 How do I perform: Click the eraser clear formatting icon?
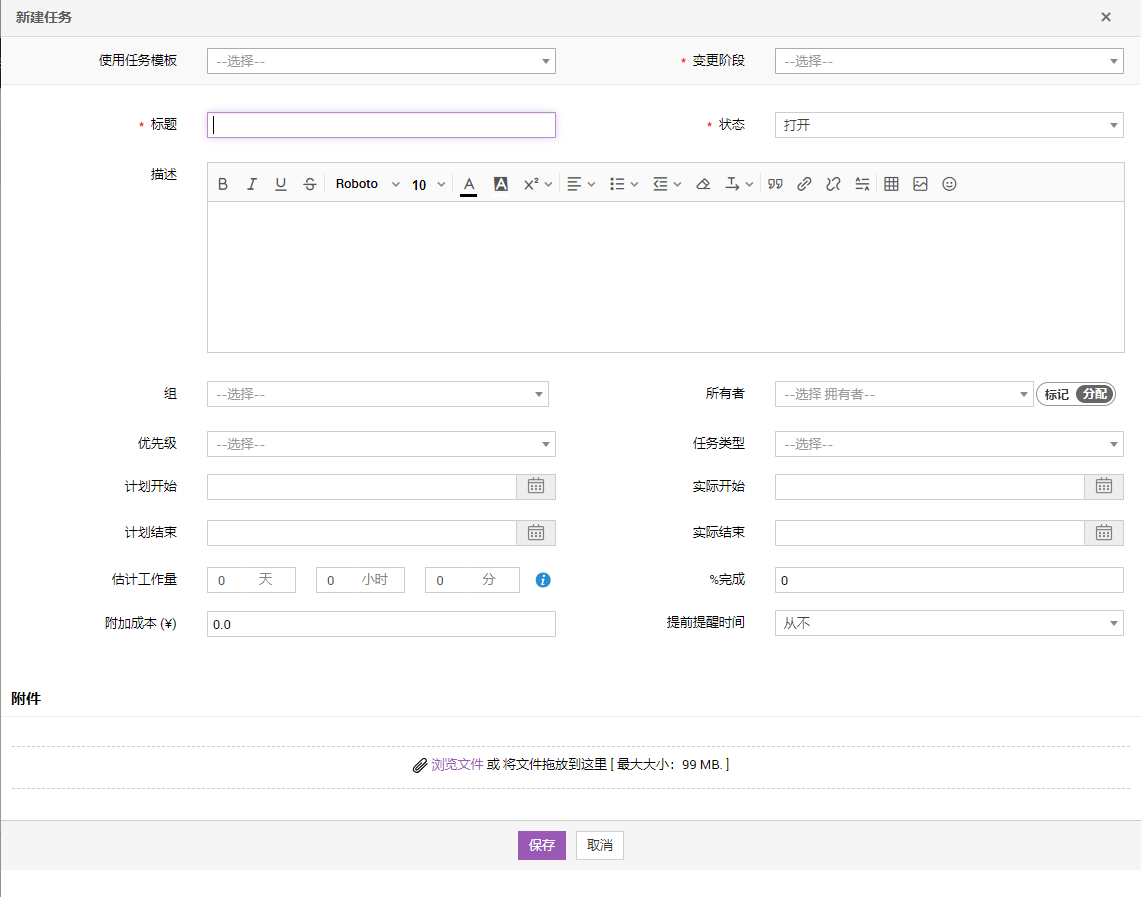[703, 184]
